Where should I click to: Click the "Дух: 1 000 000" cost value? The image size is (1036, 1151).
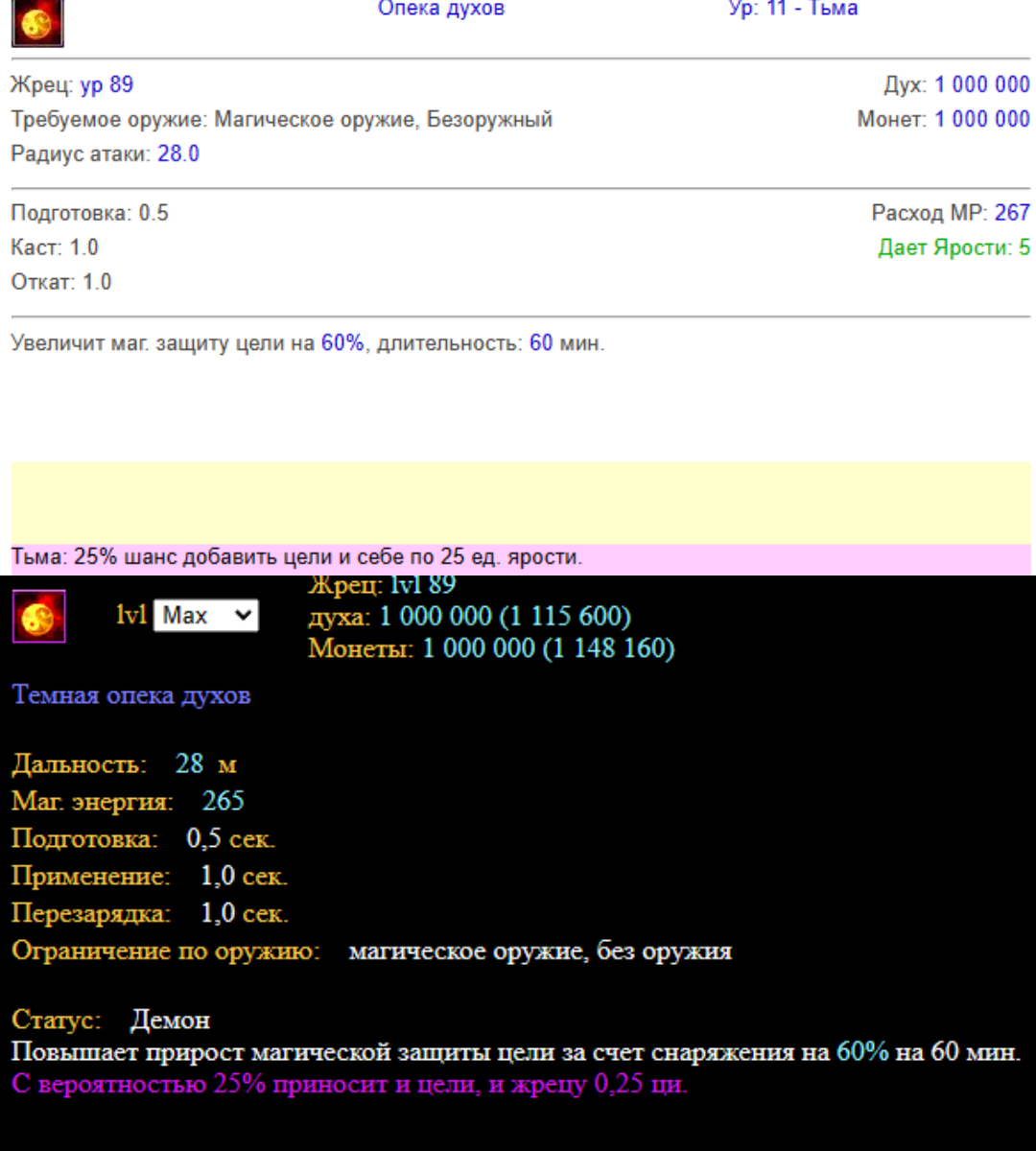[x=956, y=85]
